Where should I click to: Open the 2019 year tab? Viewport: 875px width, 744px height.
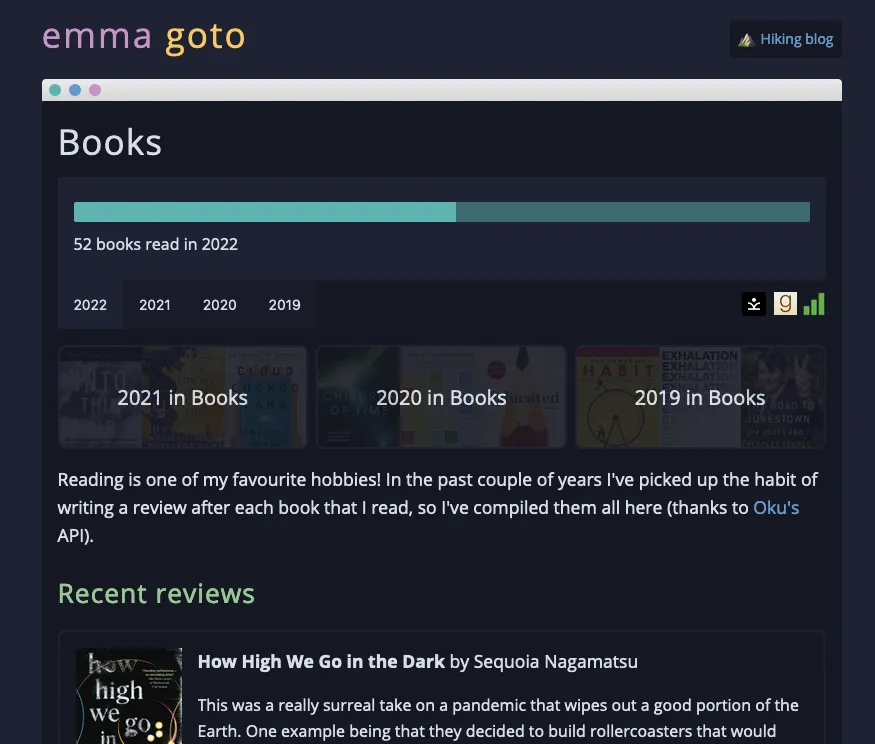[x=284, y=305]
